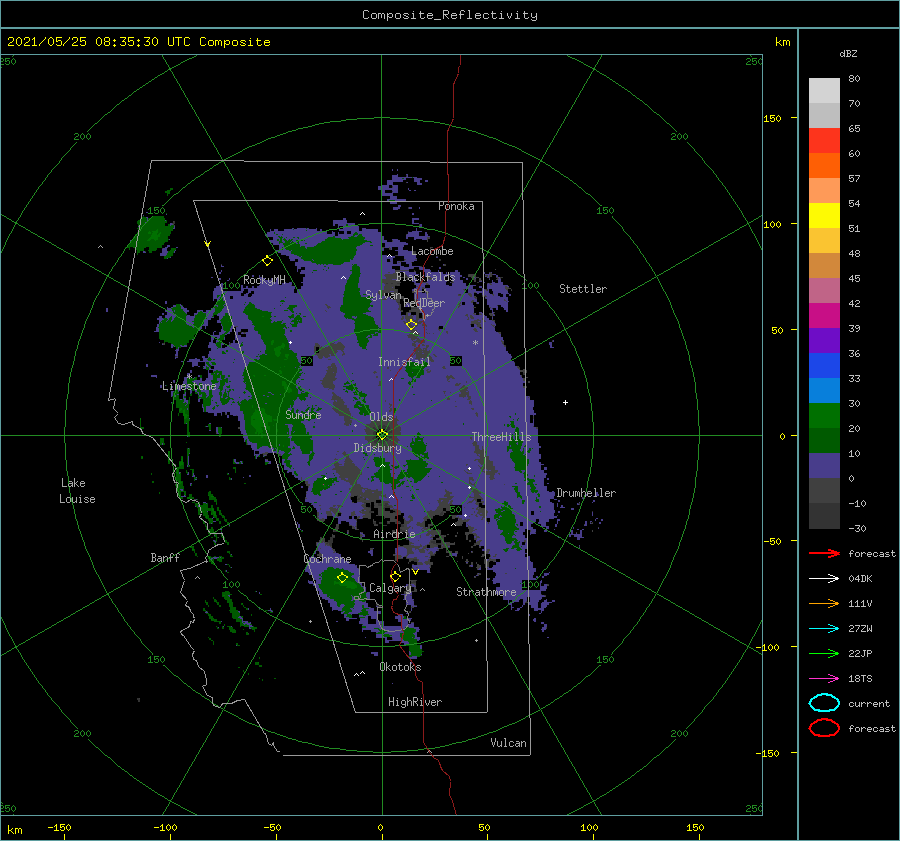Click the Okotoks label

click(400, 666)
